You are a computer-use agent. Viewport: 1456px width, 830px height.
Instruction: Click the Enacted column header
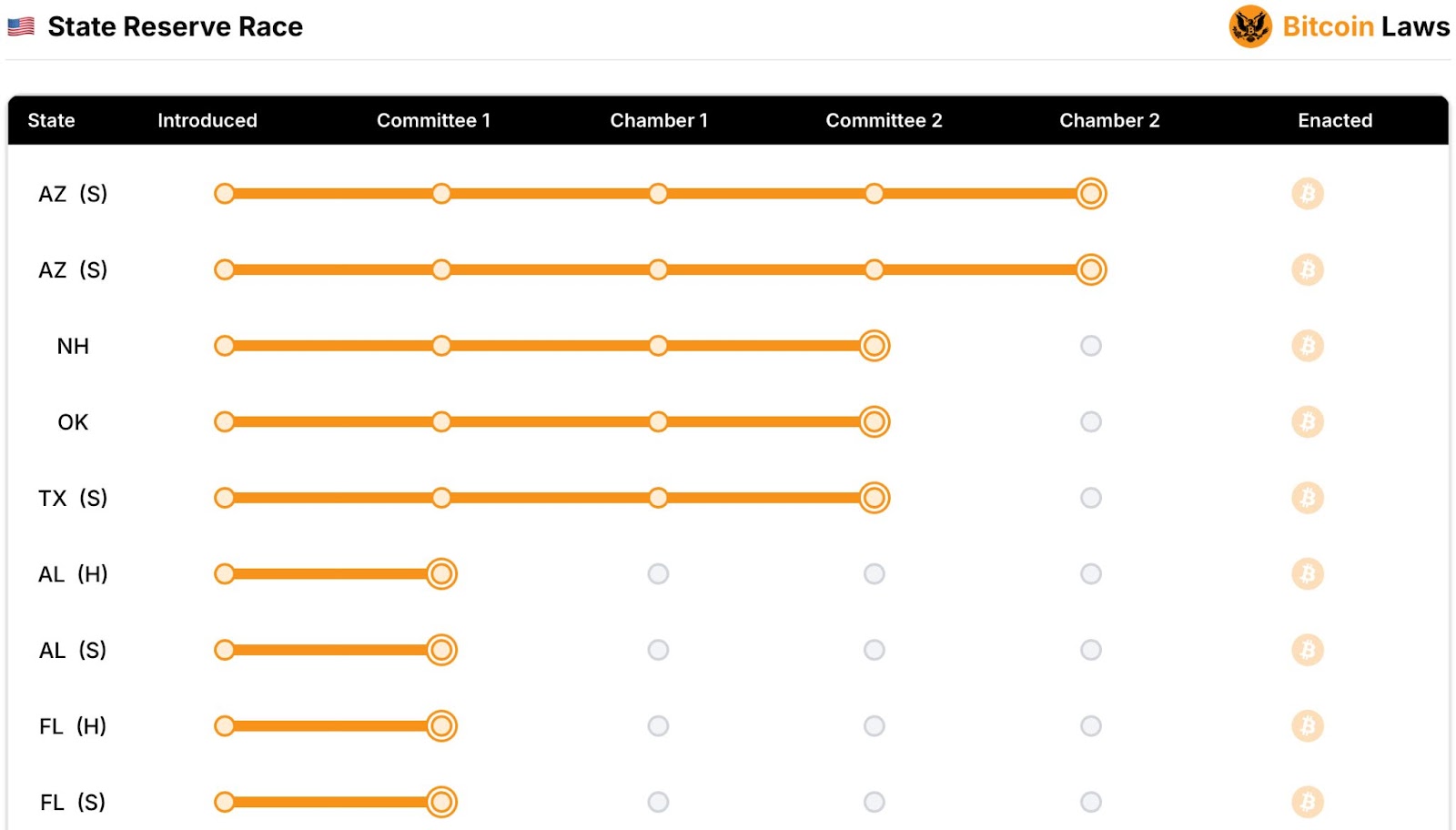(1335, 120)
